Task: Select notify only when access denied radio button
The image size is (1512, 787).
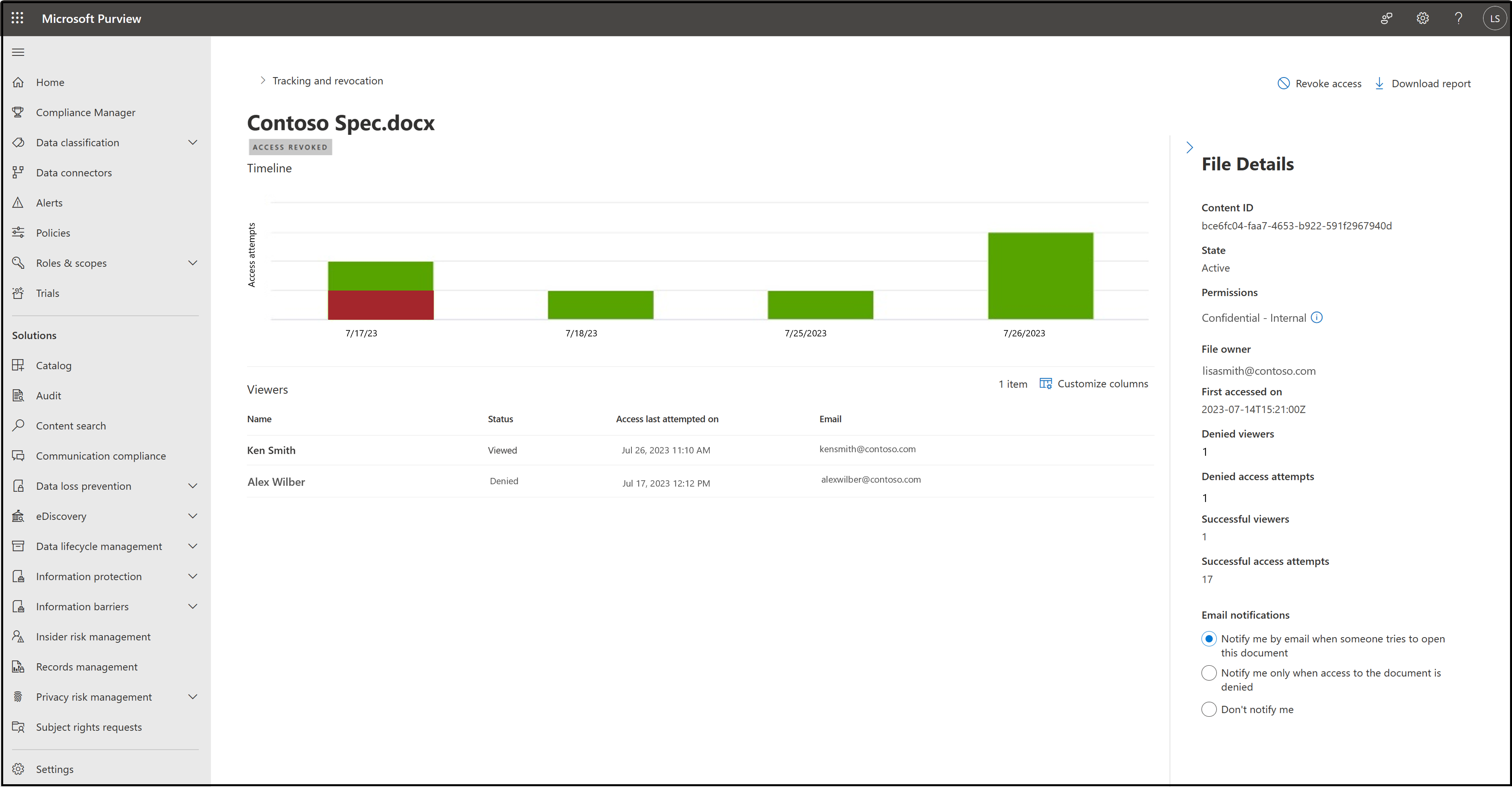Action: (1208, 672)
